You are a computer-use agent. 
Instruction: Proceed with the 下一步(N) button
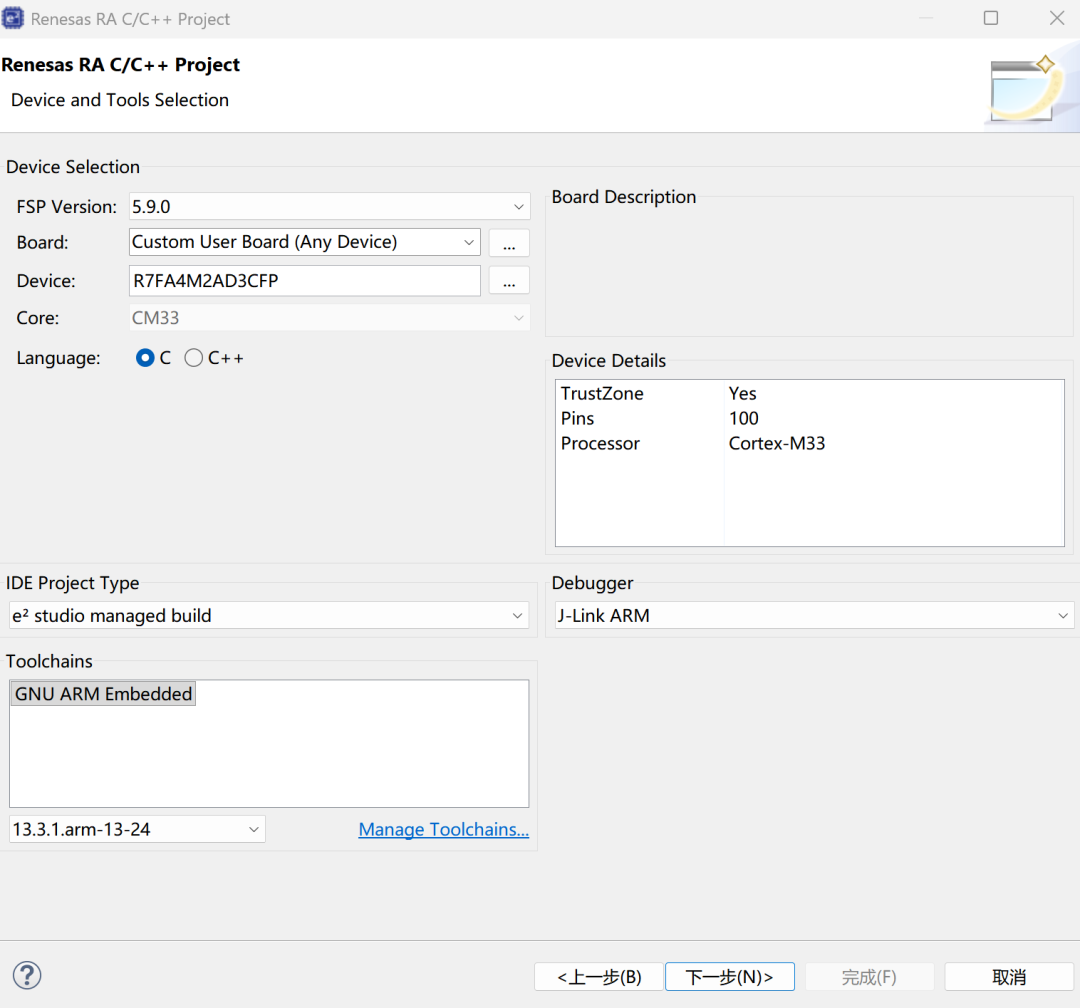point(730,977)
